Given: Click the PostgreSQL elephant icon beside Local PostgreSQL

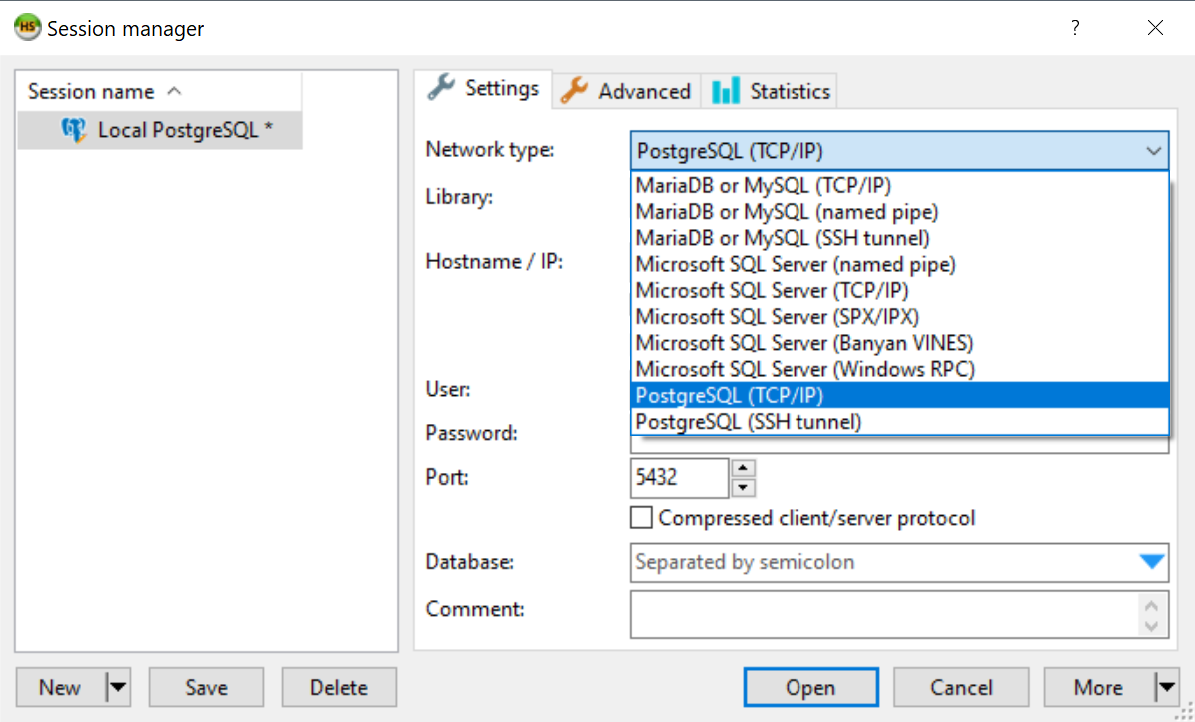Looking at the screenshot, I should 74,130.
